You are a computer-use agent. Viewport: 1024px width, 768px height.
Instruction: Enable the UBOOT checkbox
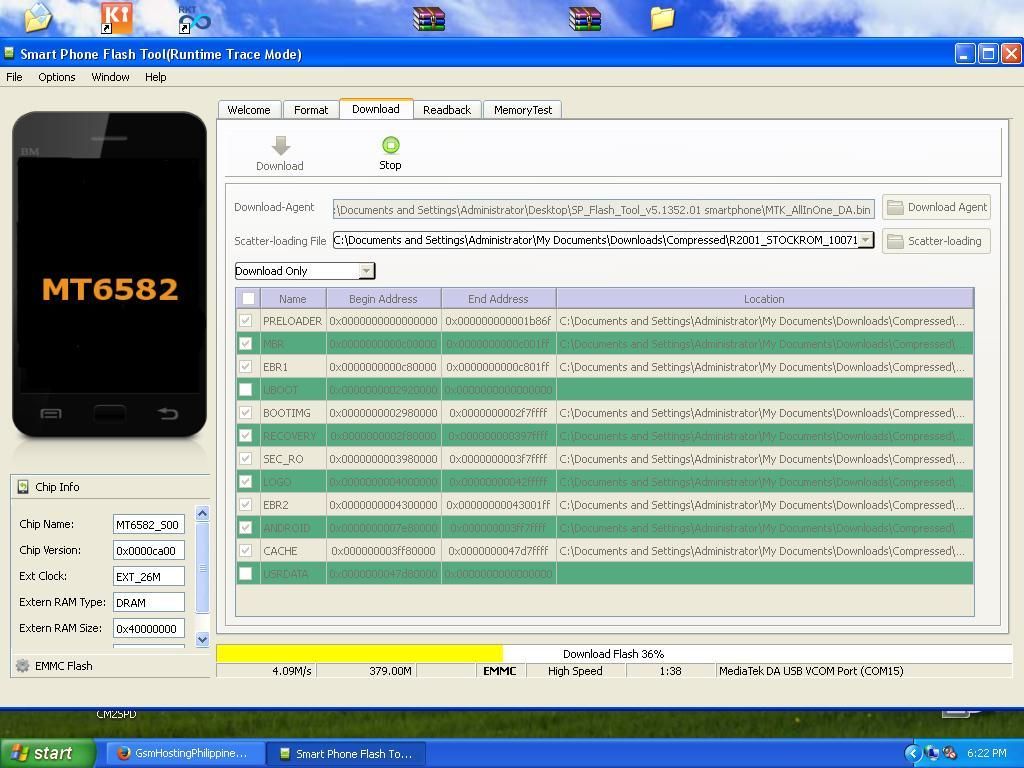point(246,389)
